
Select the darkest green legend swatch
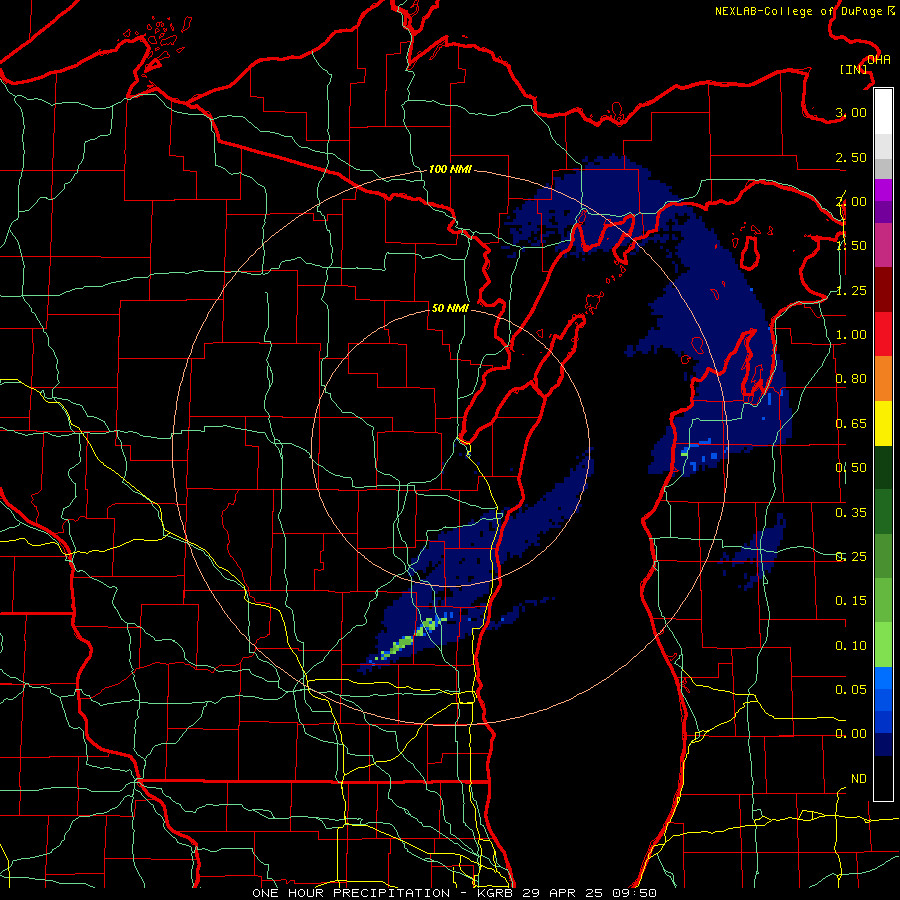[x=883, y=467]
